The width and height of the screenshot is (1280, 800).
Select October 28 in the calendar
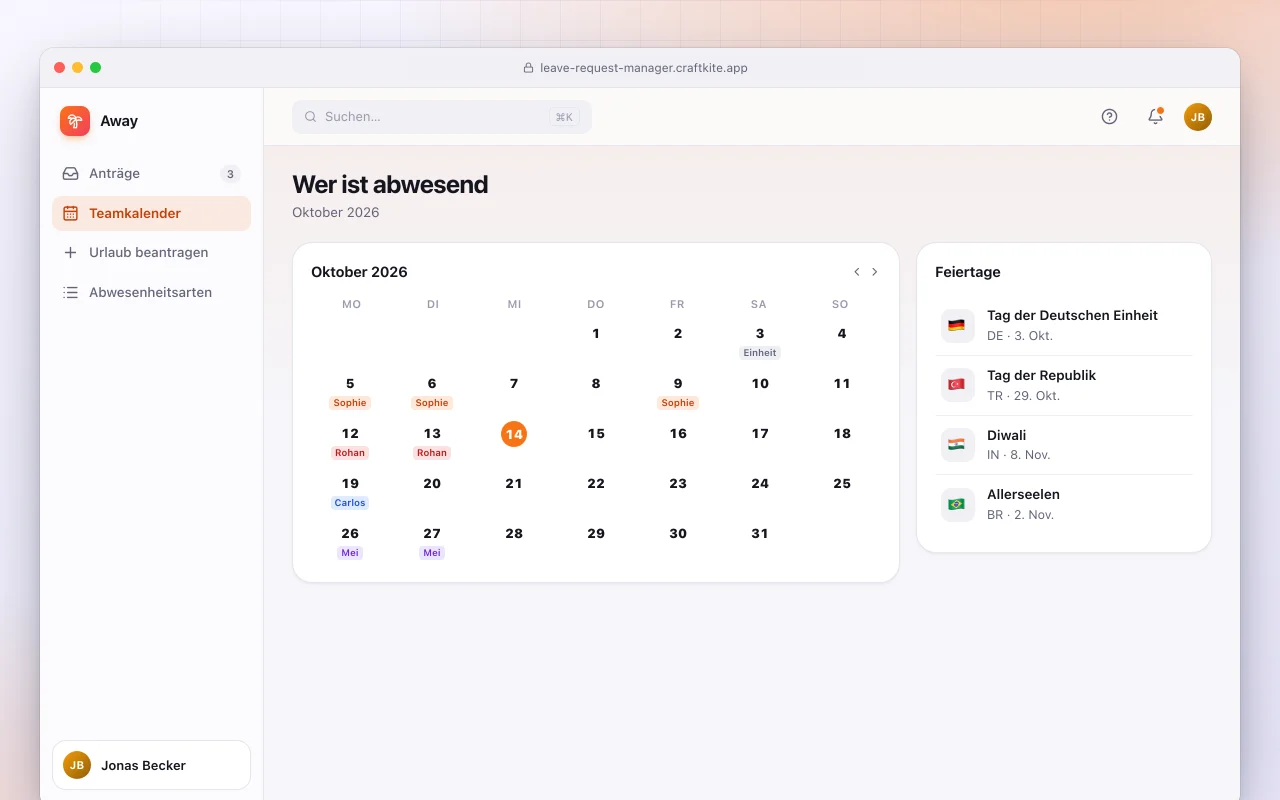(514, 534)
